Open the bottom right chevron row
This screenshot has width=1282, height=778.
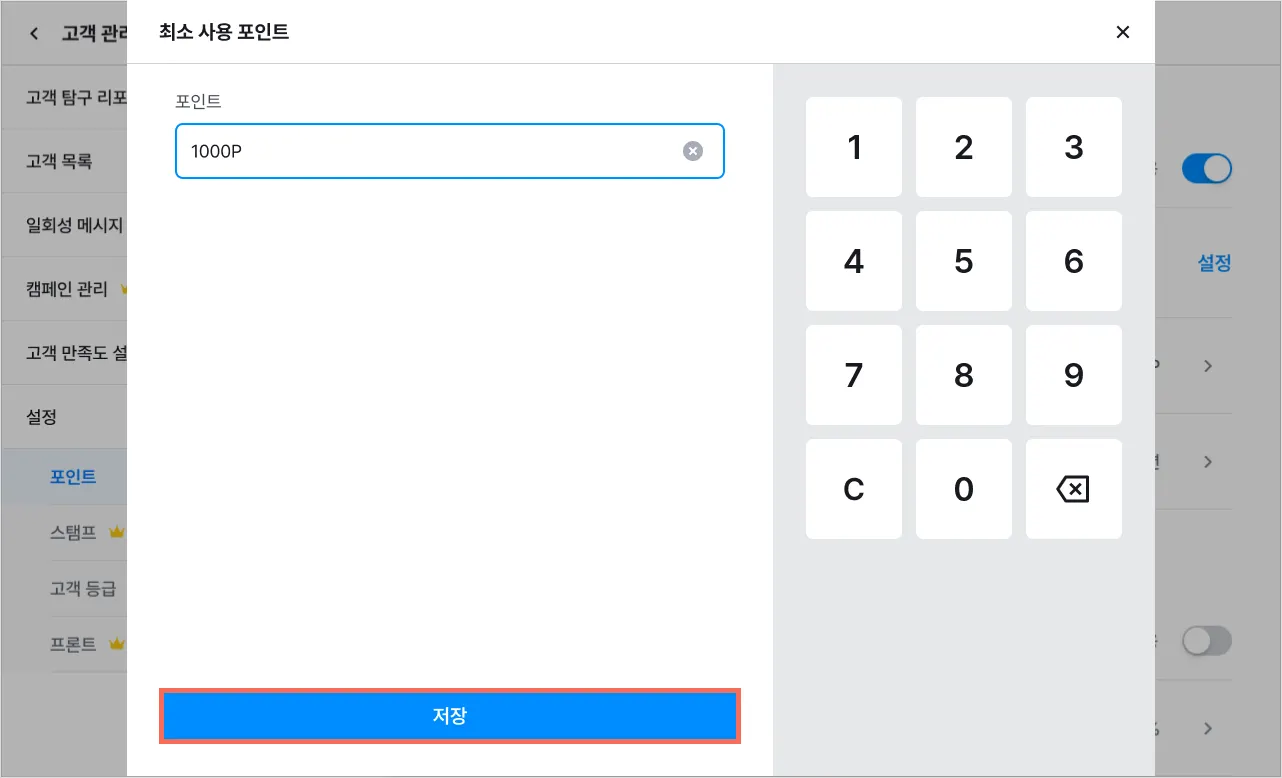(1208, 728)
